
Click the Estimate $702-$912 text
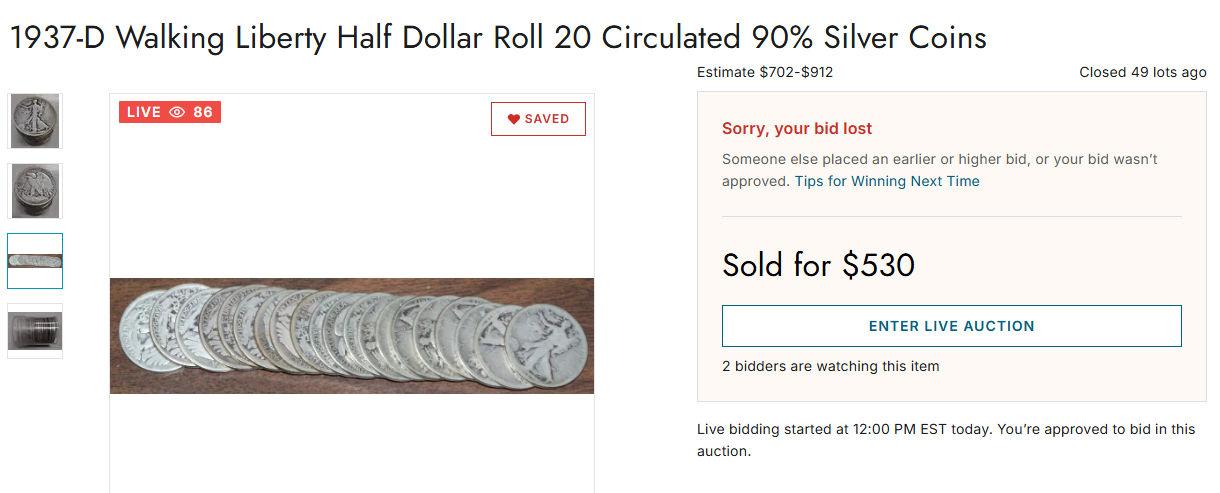(x=765, y=72)
